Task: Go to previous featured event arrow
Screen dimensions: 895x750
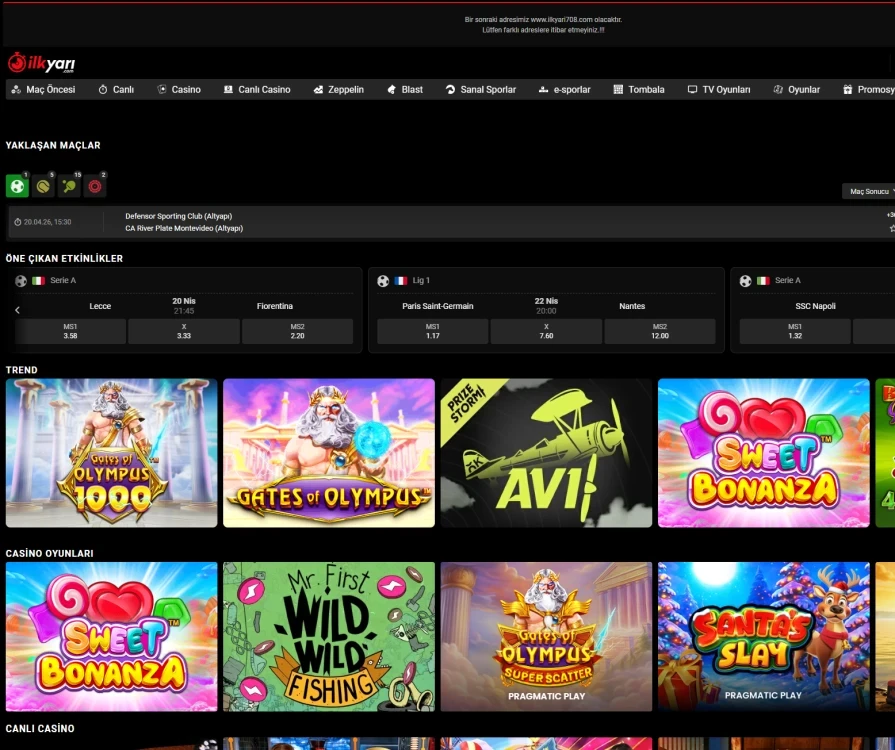Action: (17, 310)
